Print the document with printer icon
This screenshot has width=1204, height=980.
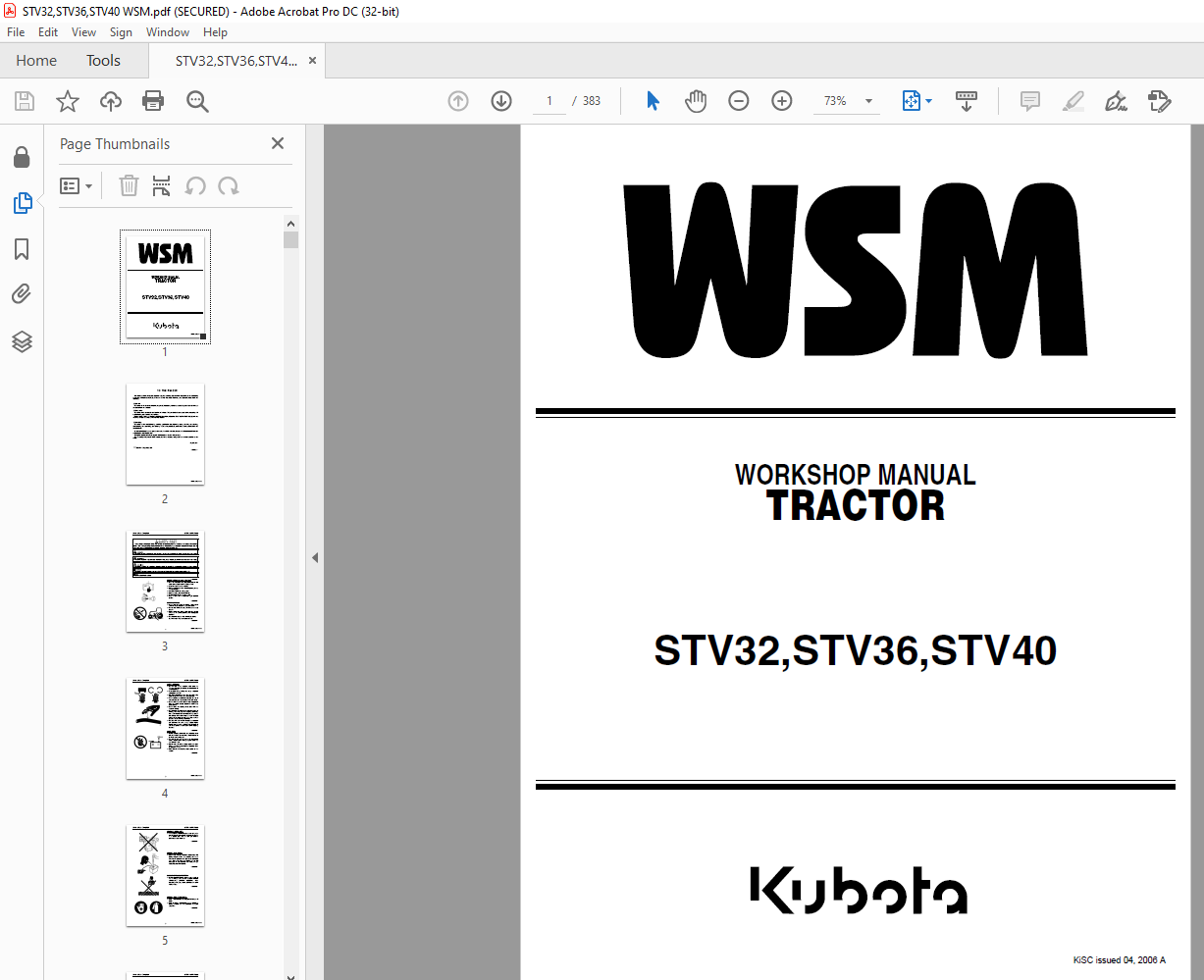pyautogui.click(x=153, y=101)
